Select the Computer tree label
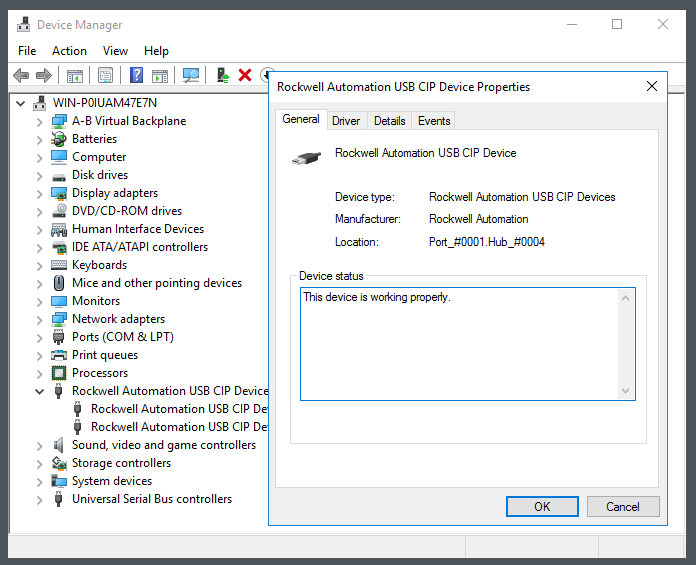The image size is (696, 565). coord(99,157)
